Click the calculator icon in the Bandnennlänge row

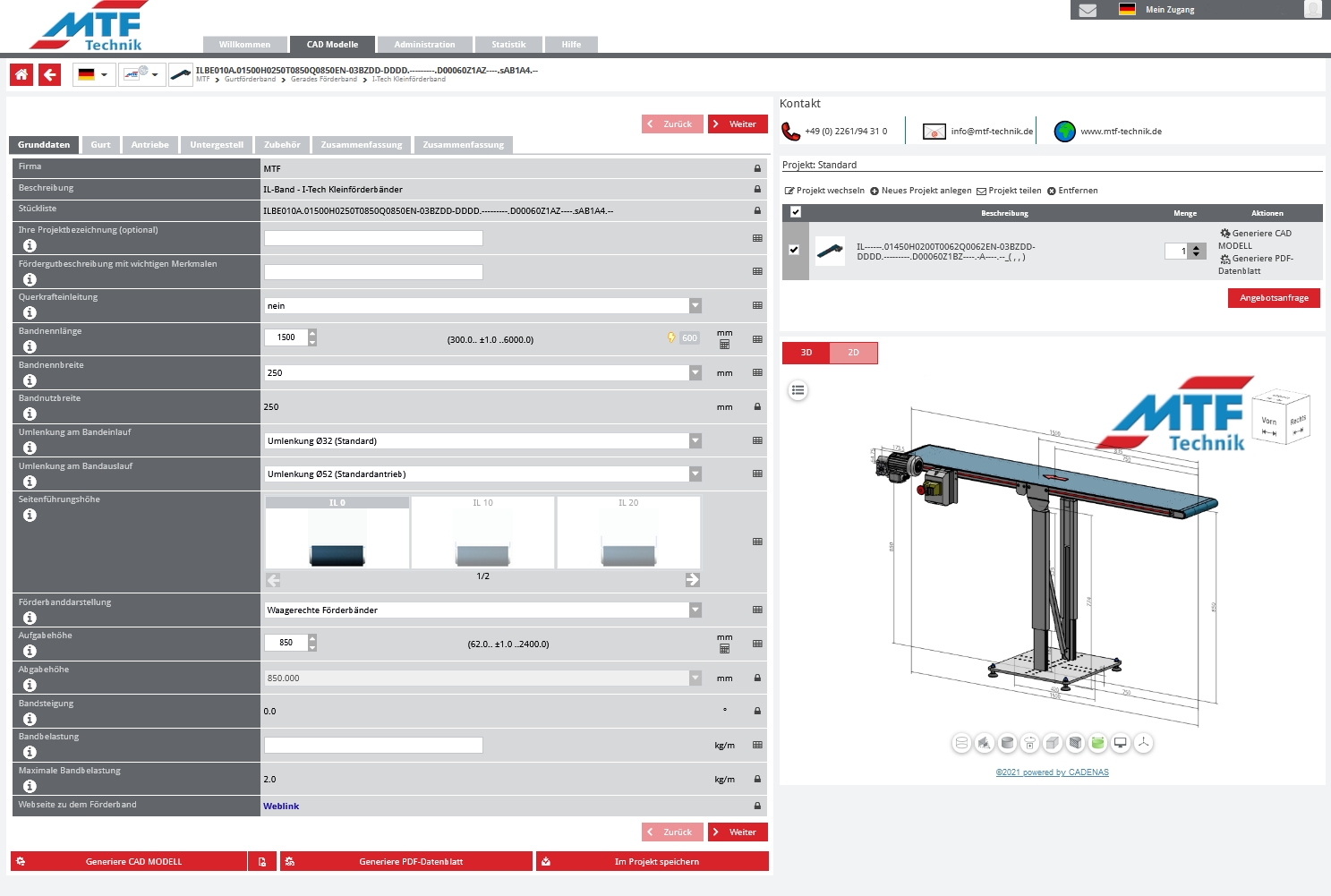(x=725, y=345)
